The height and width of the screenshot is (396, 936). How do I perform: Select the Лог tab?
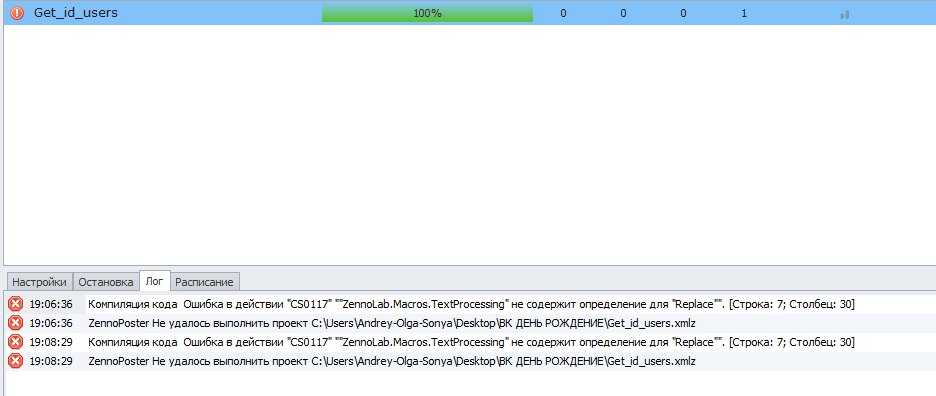154,281
